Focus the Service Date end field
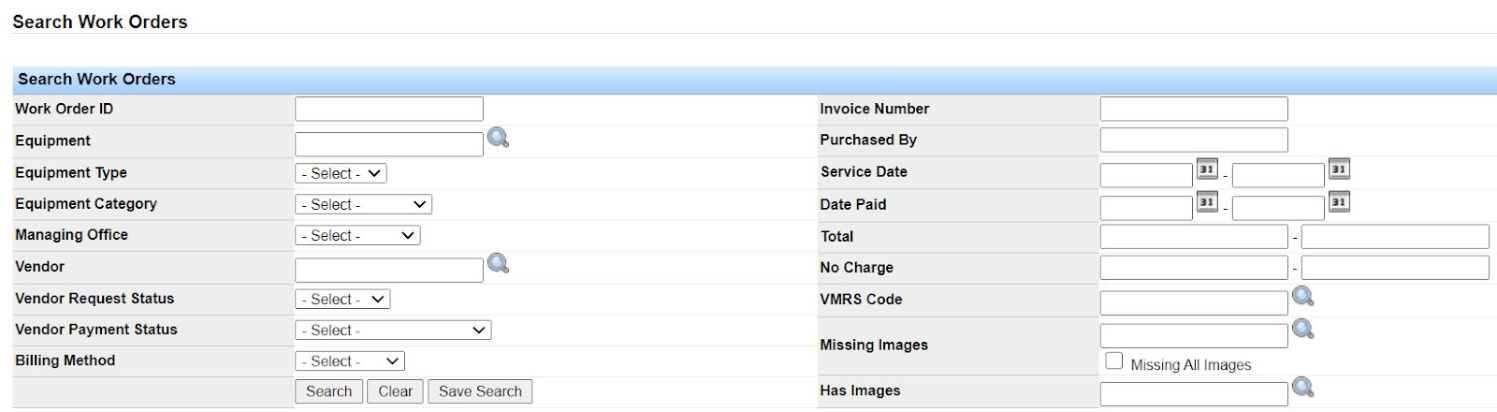The width and height of the screenshot is (1497, 412). coord(1278,176)
